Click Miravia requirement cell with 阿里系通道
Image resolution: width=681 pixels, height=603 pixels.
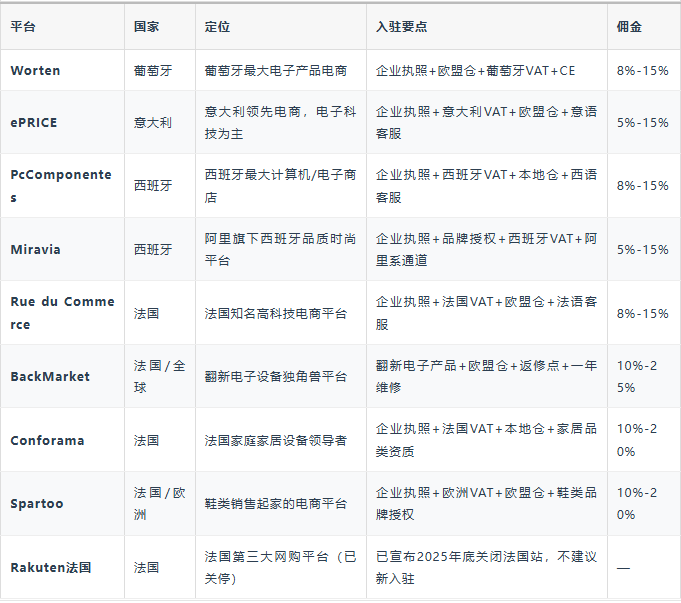click(x=486, y=249)
